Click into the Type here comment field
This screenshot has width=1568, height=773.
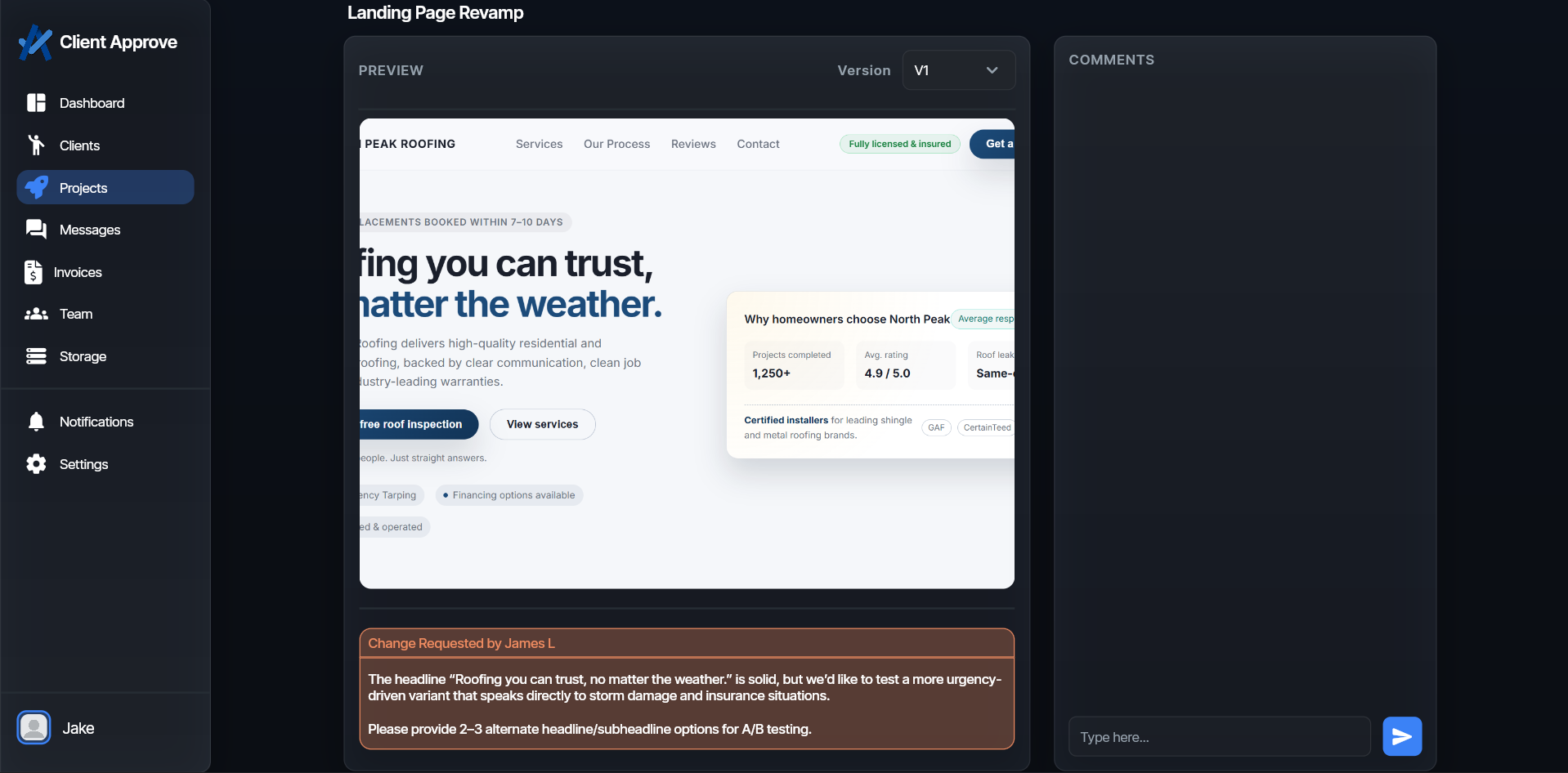coord(1218,736)
